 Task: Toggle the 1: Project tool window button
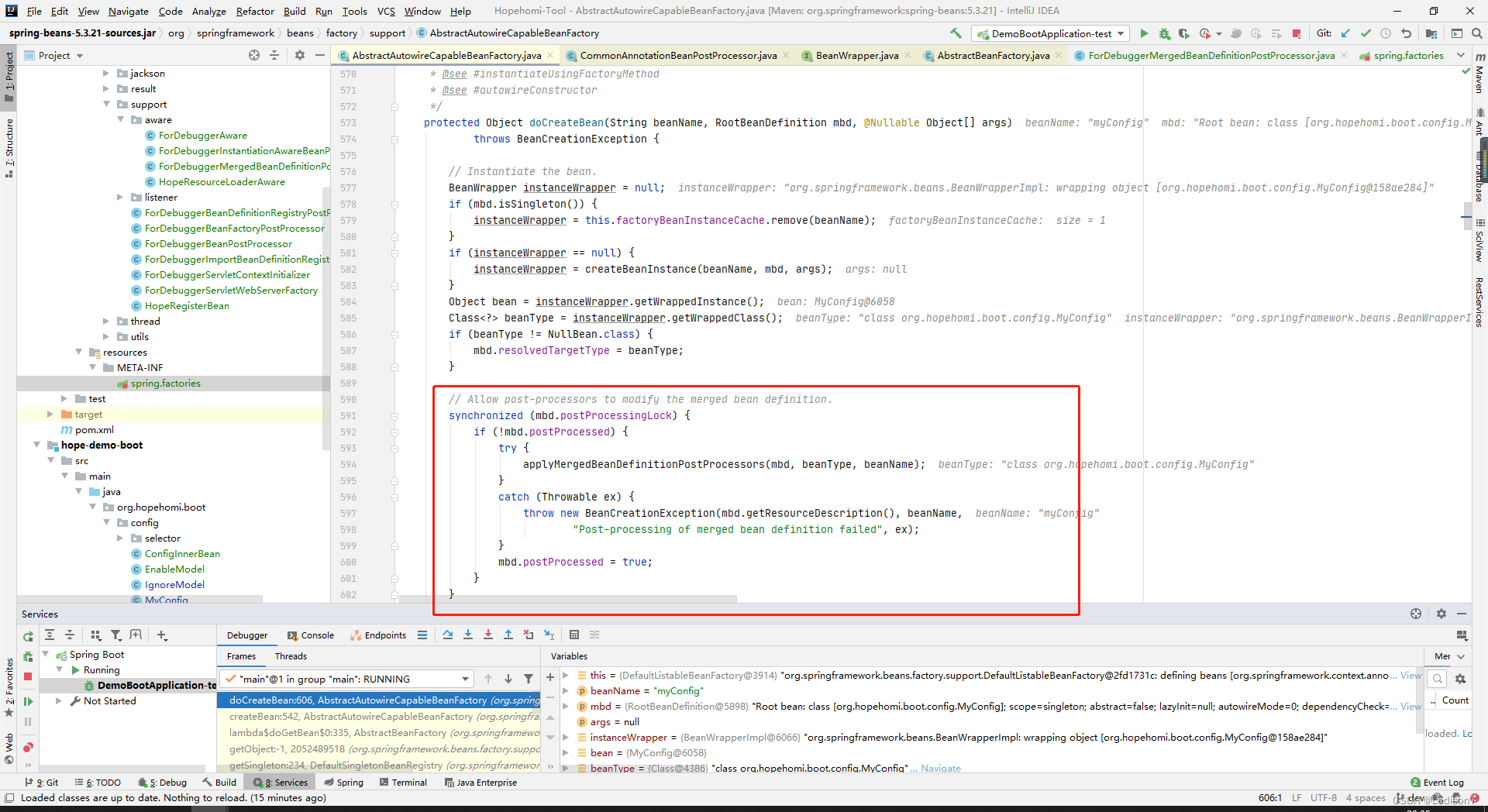9,75
